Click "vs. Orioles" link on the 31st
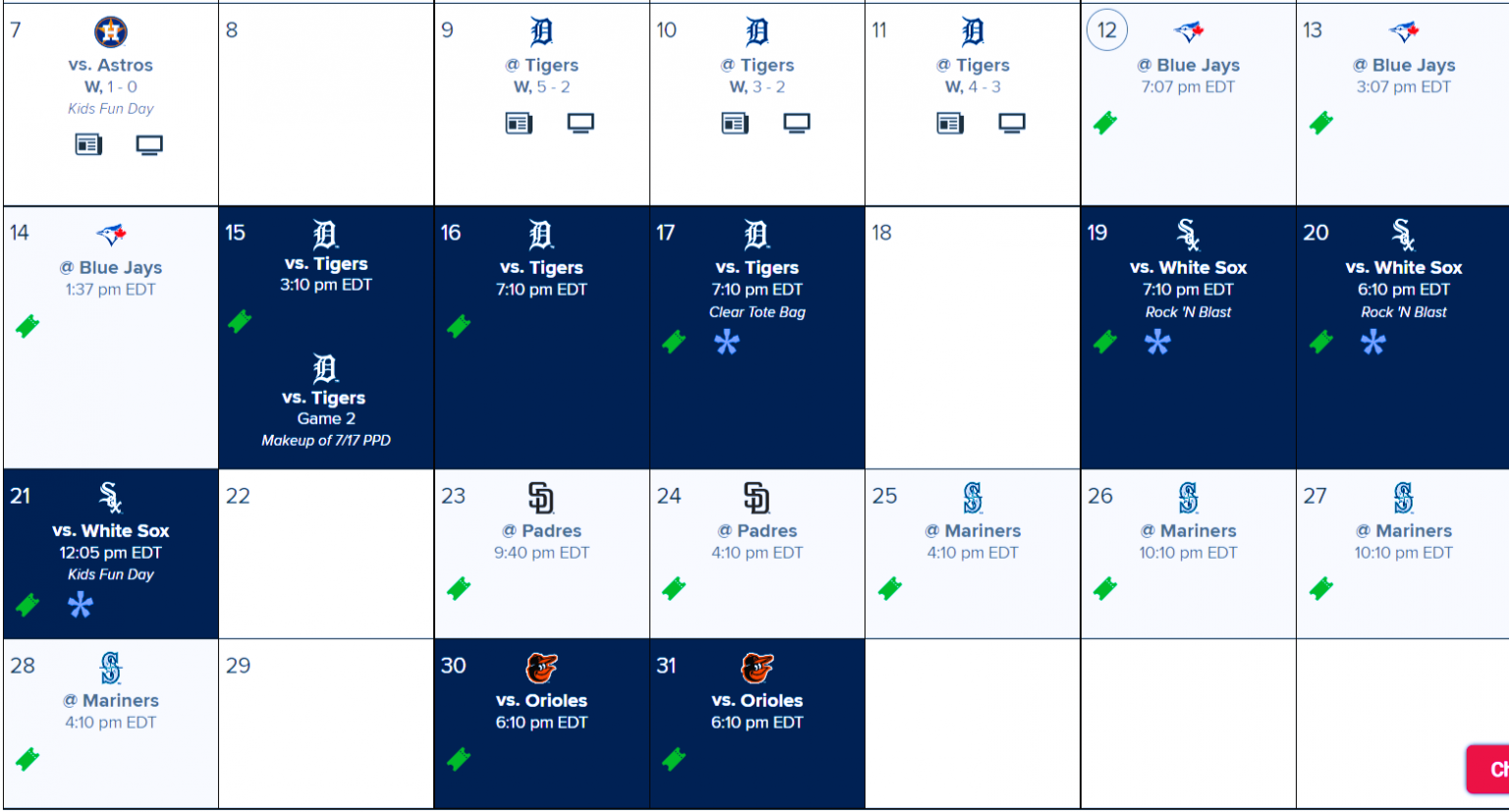 pyautogui.click(x=757, y=700)
